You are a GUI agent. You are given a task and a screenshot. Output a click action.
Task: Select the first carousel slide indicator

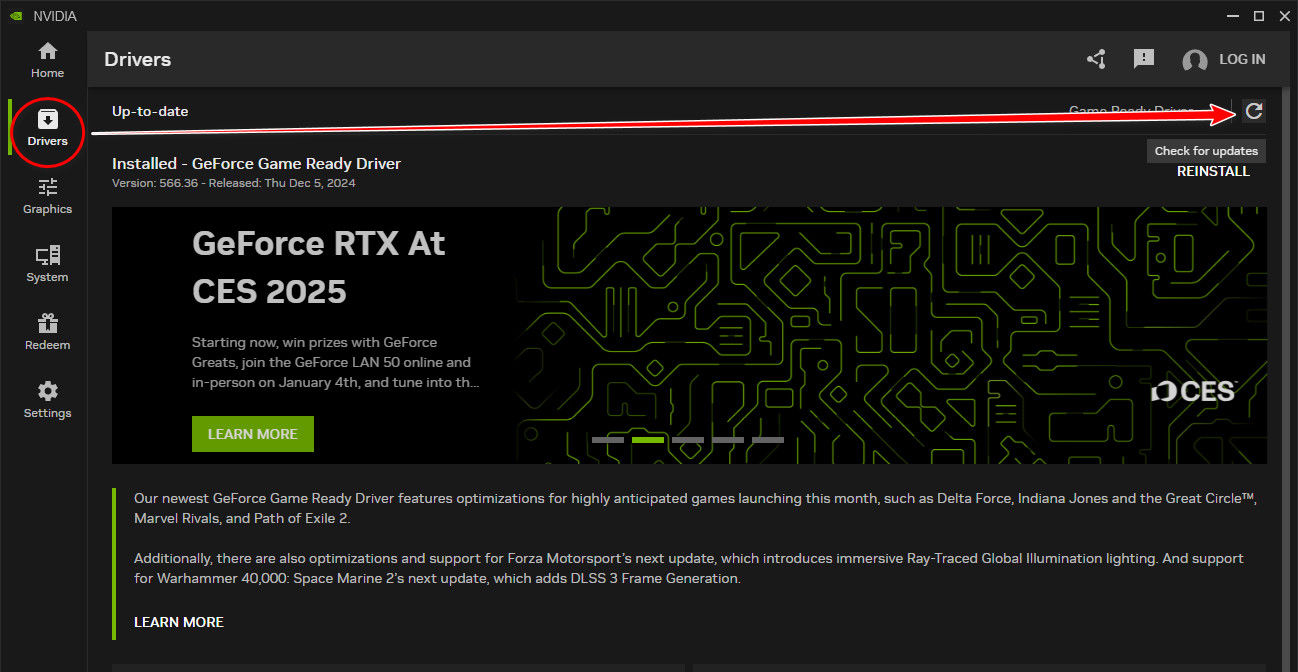[608, 440]
